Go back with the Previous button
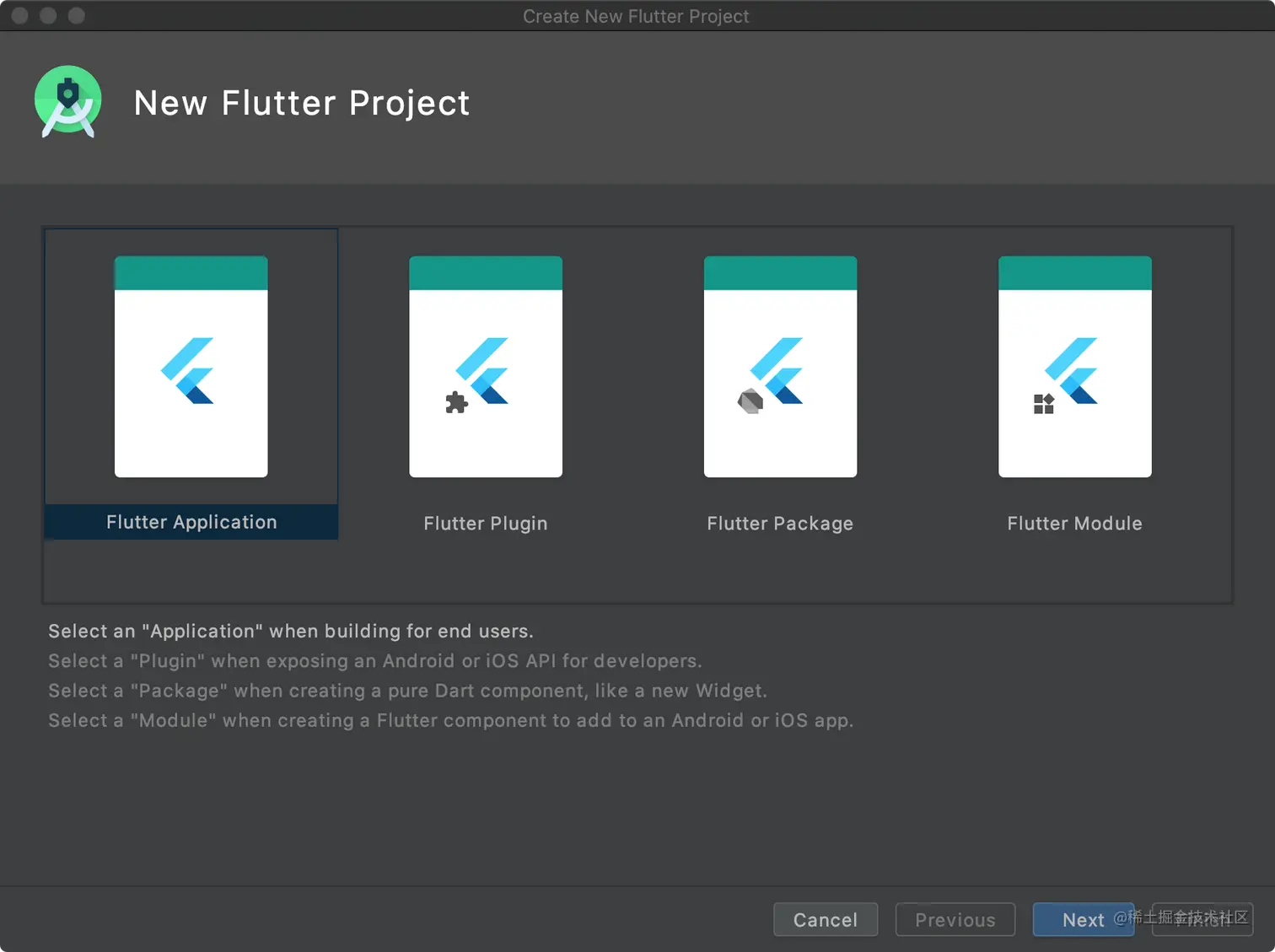The image size is (1275, 952). tap(955, 919)
